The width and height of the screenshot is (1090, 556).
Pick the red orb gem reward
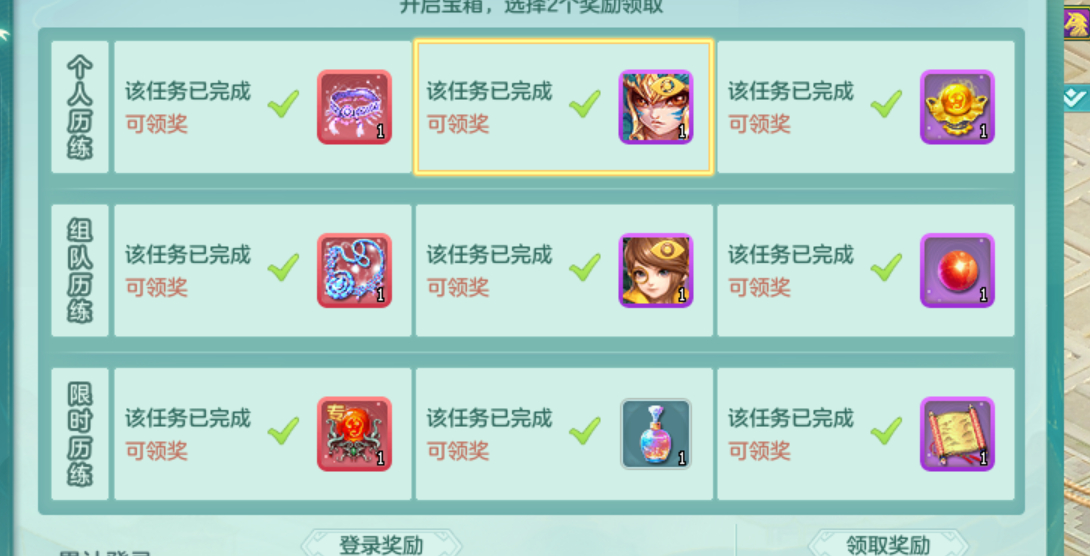[957, 270]
